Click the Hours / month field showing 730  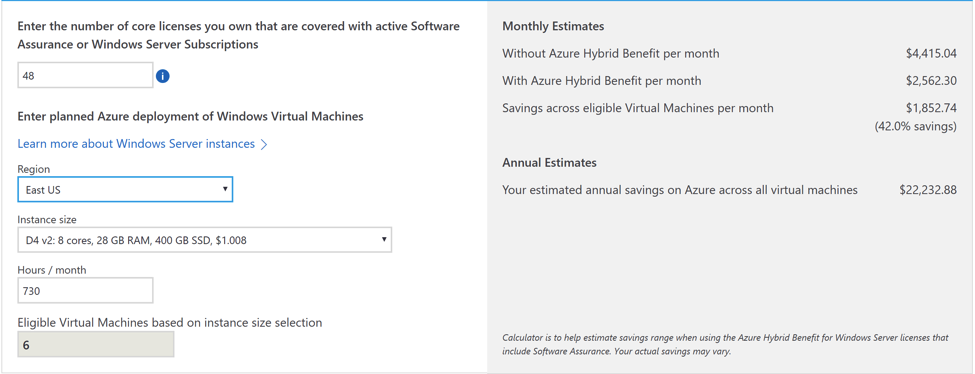point(85,291)
